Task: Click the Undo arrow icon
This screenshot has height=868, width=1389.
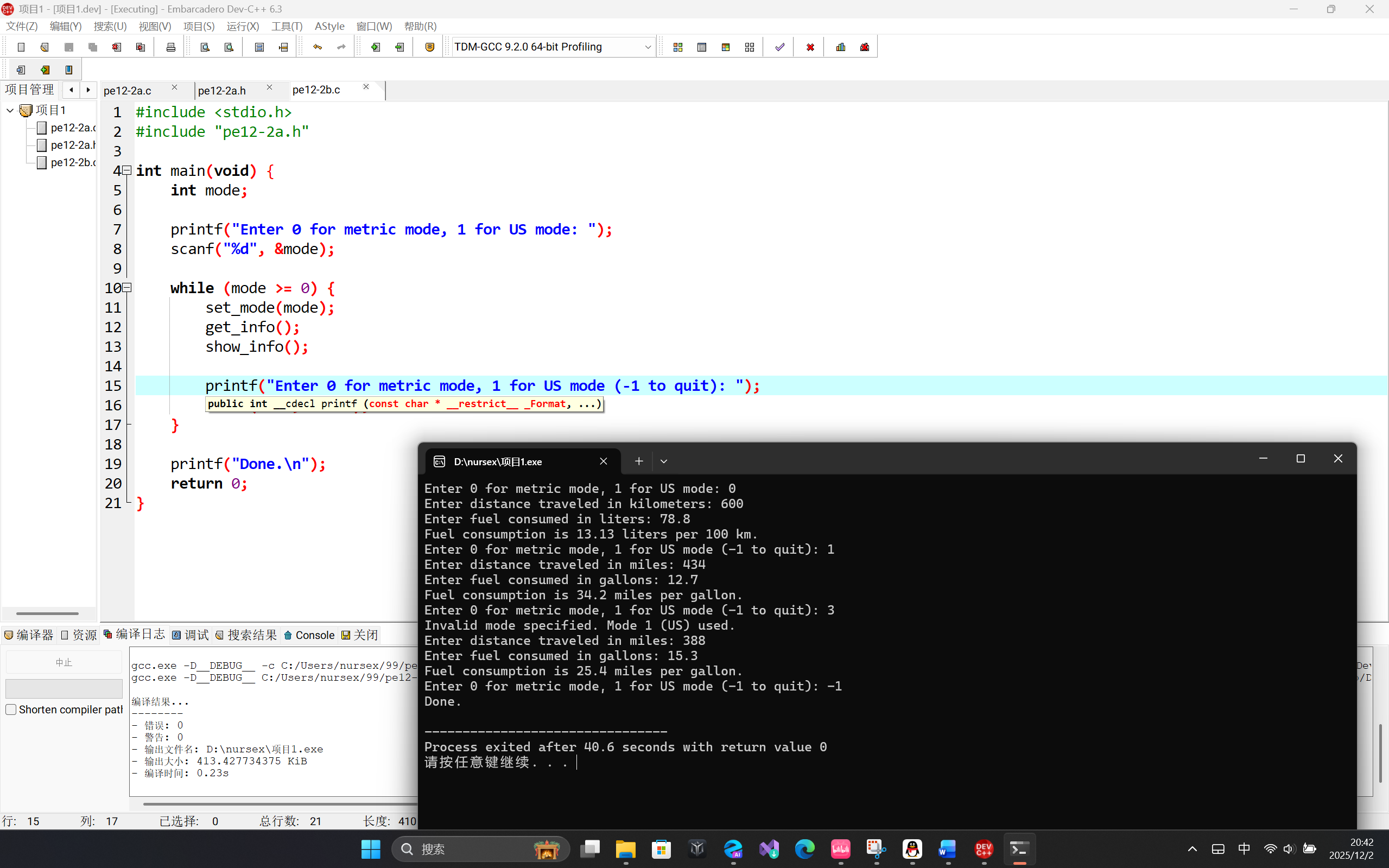Action: [x=318, y=47]
